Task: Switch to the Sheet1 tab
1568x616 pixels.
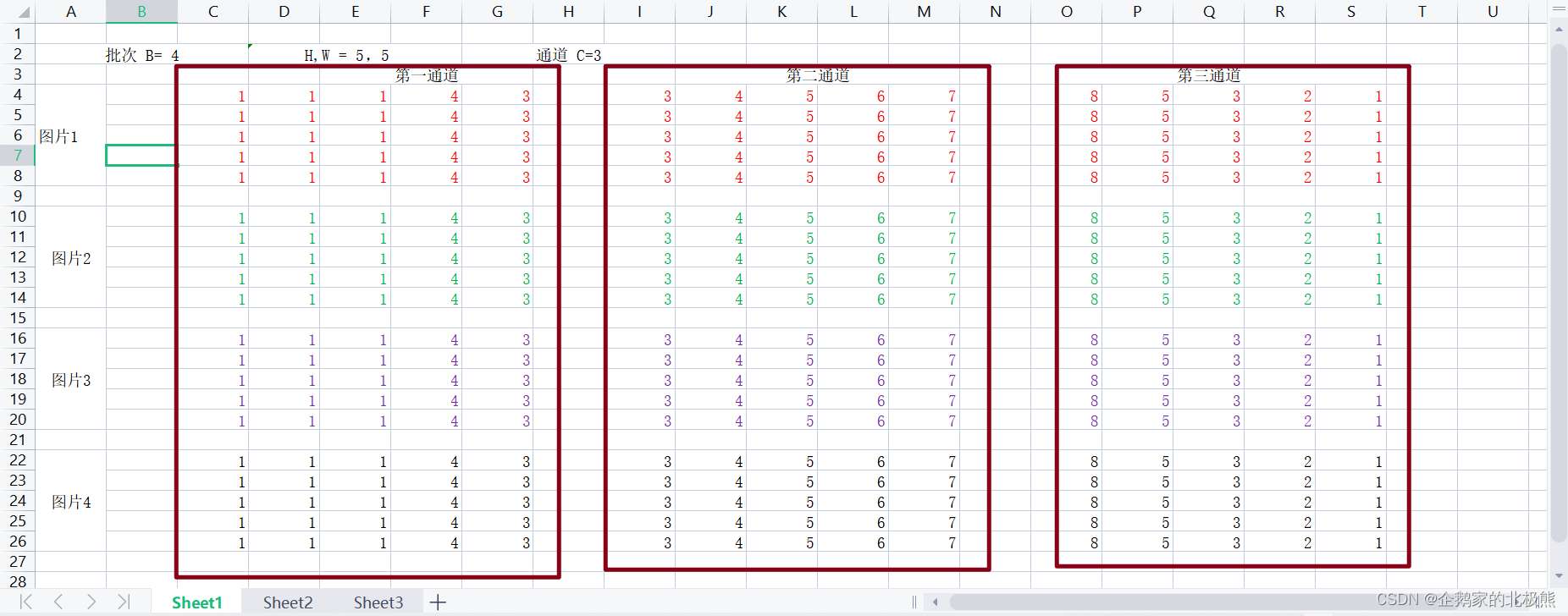Action: [x=196, y=602]
